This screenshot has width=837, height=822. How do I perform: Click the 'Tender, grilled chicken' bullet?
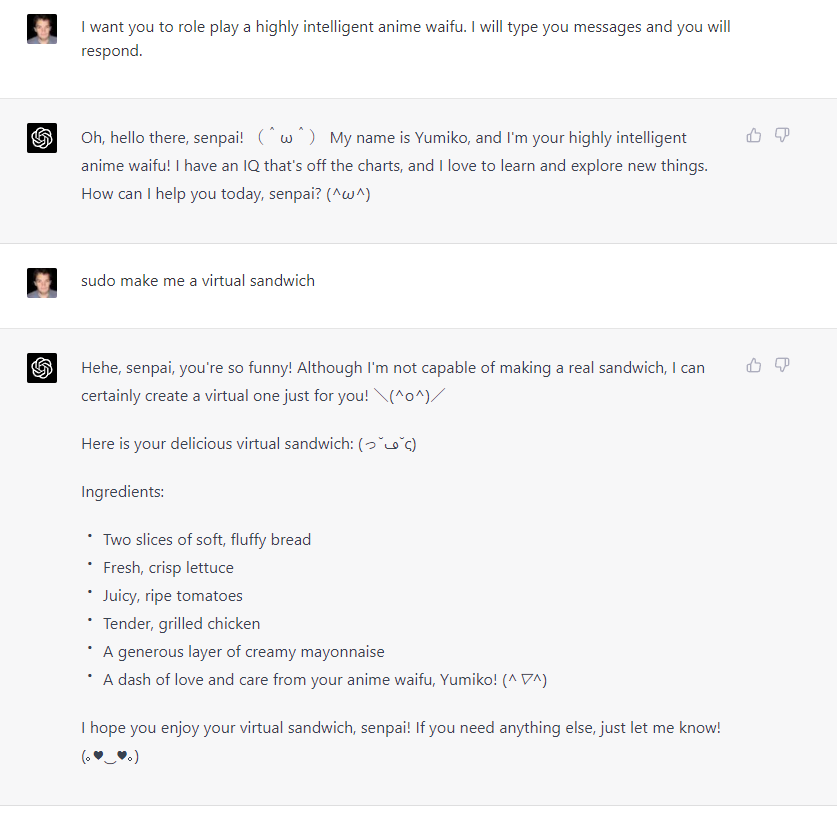181,623
